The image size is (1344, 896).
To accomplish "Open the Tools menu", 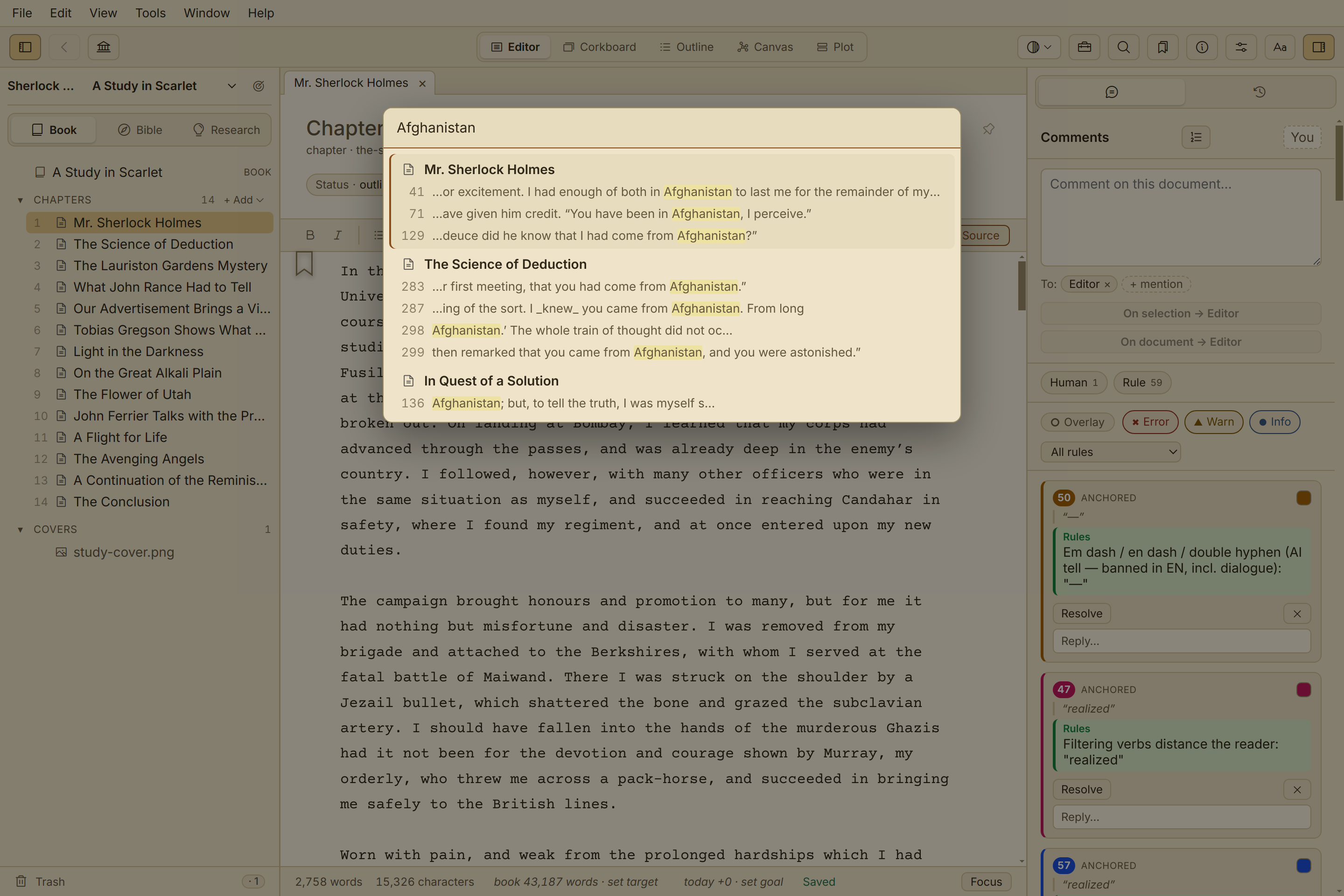I will [150, 13].
